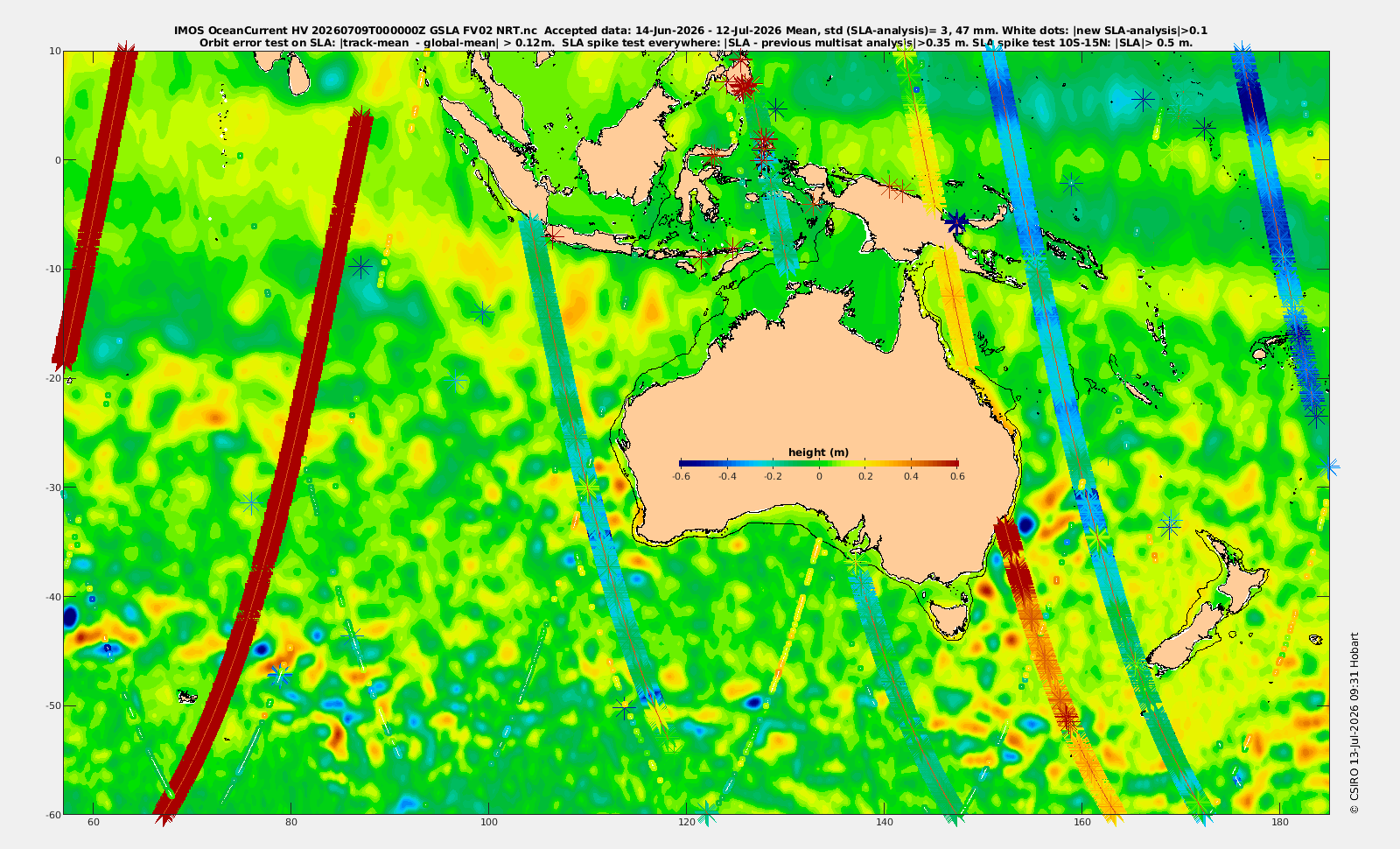Image resolution: width=1400 pixels, height=849 pixels.
Task: Select the positive "0.4" colorbar tick label
Action: click(x=912, y=476)
